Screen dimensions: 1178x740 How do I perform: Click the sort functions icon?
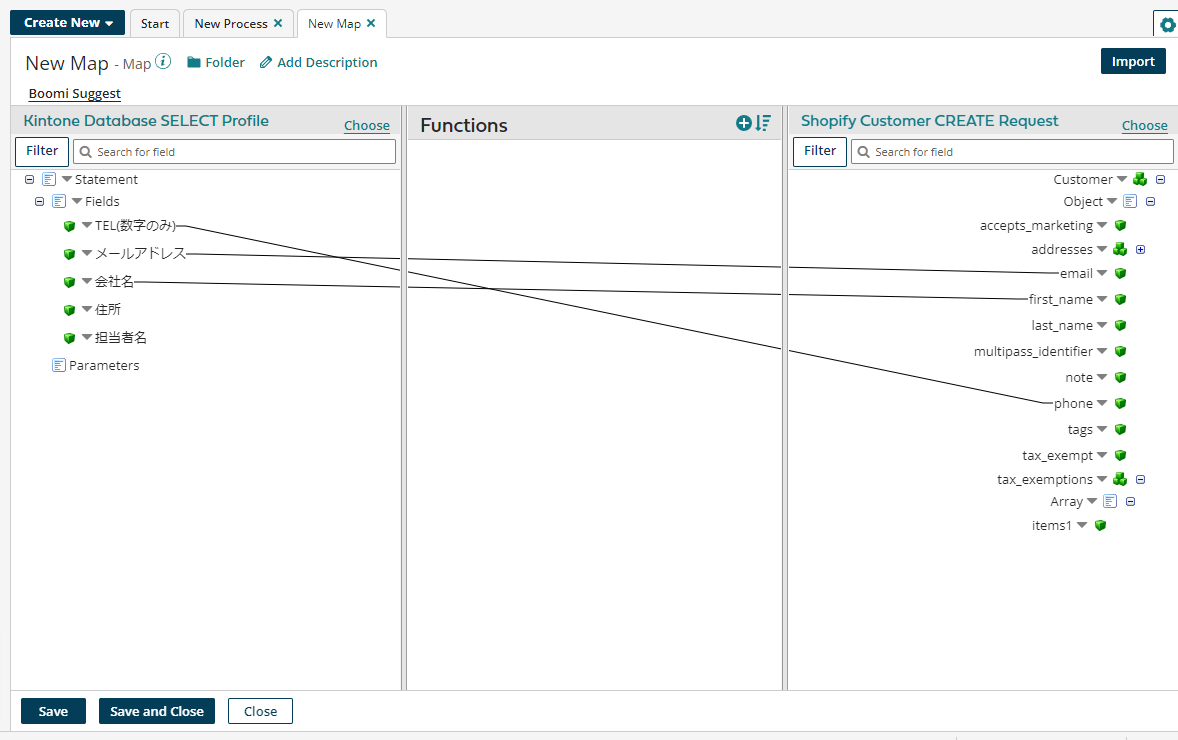point(763,123)
